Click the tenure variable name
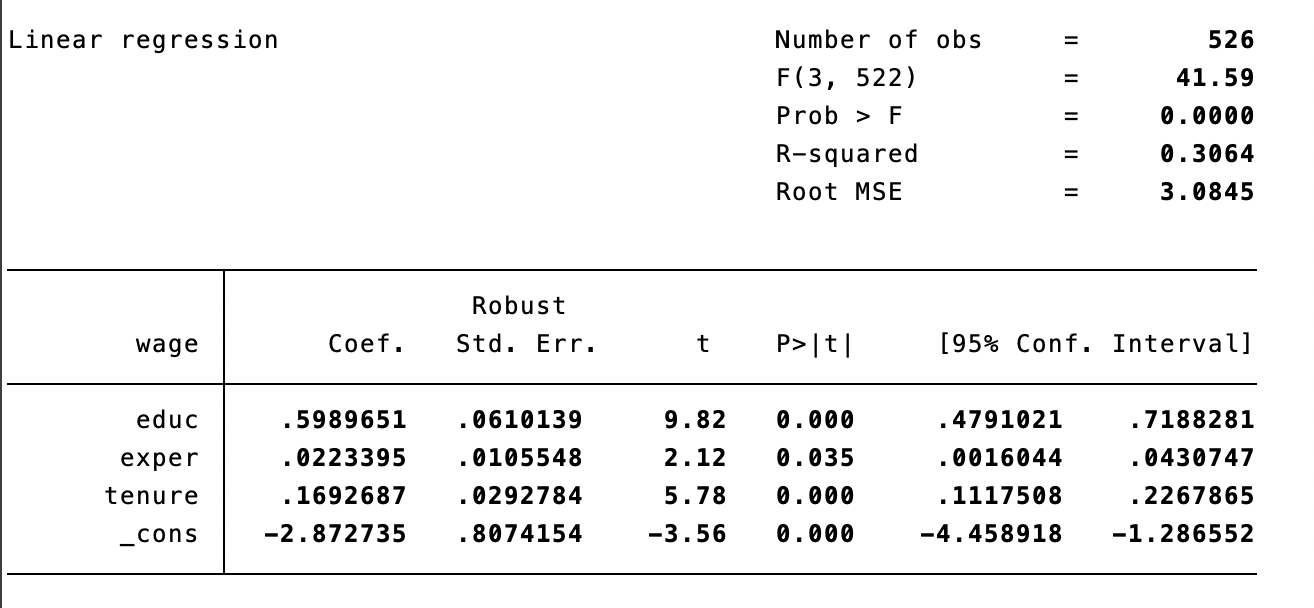This screenshot has height=608, width=1314. click(x=152, y=496)
